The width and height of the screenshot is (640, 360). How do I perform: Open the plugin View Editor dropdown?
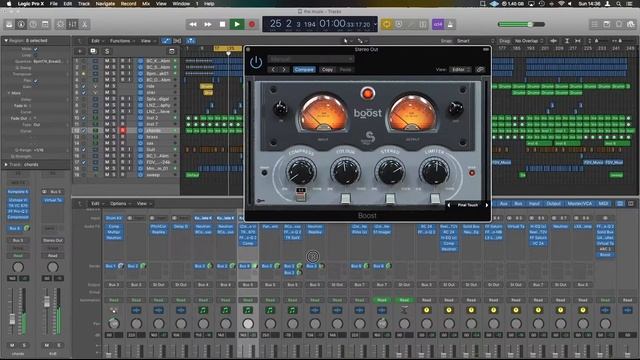460,70
